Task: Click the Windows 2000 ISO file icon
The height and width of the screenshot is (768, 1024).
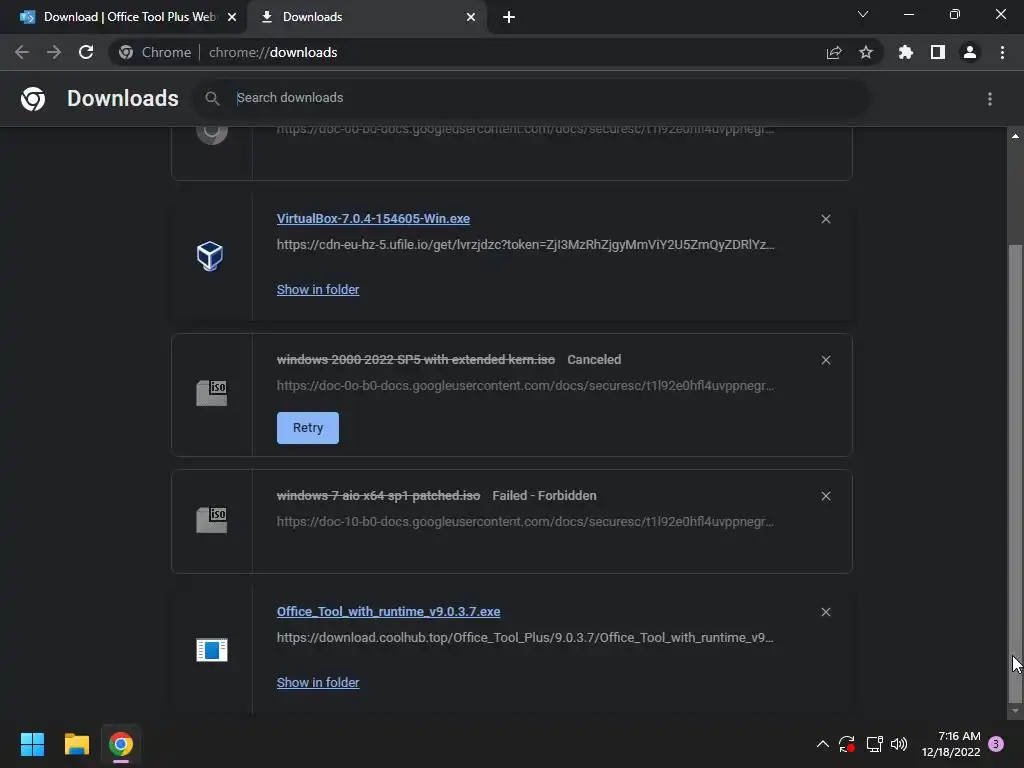Action: click(212, 393)
